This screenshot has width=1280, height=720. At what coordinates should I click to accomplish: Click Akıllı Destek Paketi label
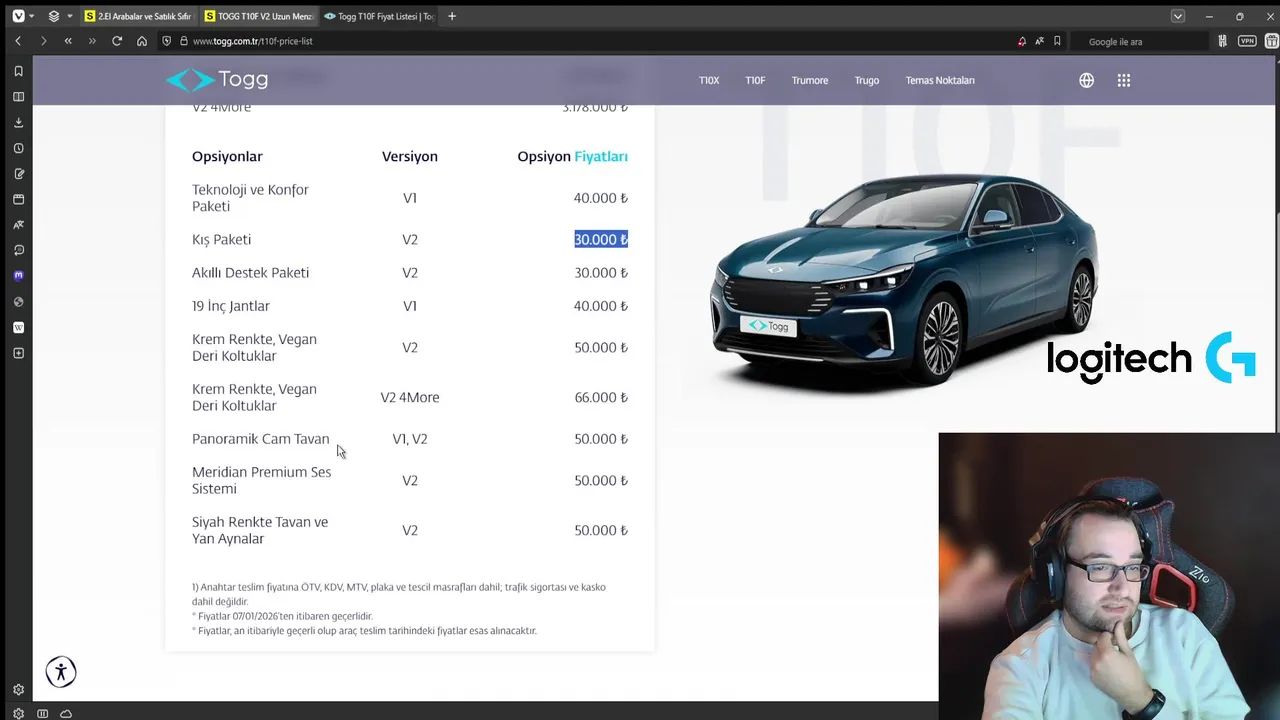(x=250, y=272)
